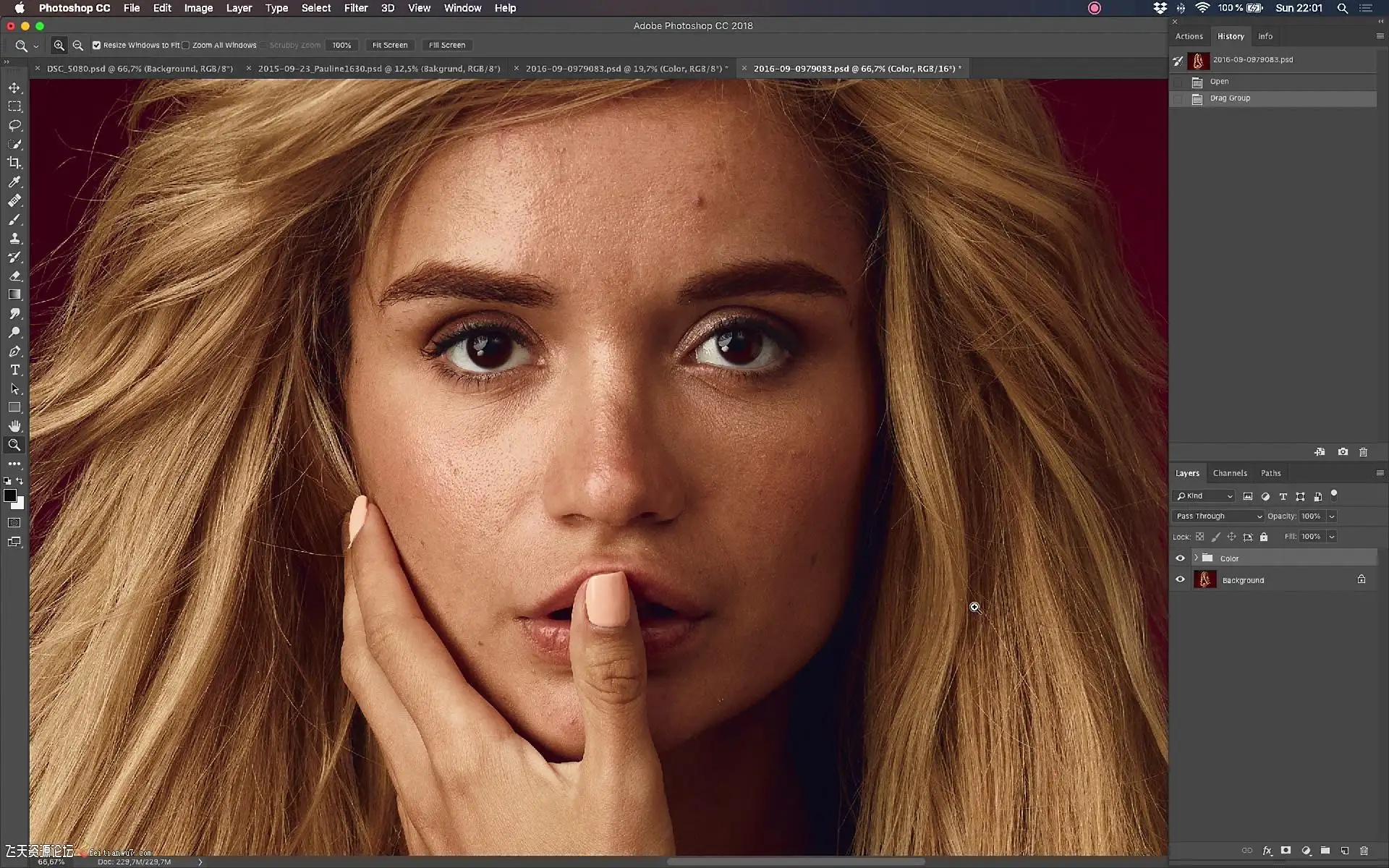Click the zoom out magnifier icon
1389x868 pixels.
[x=78, y=45]
